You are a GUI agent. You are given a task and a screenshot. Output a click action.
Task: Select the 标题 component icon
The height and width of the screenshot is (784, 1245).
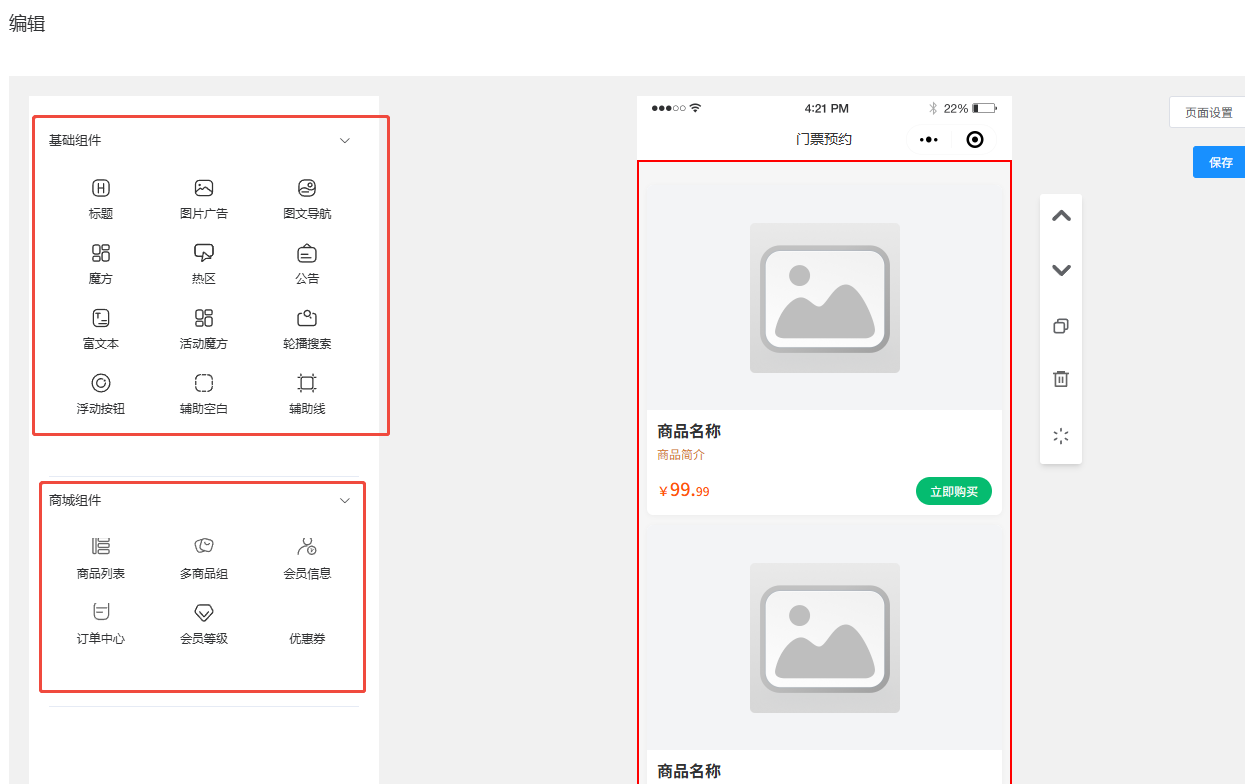(100, 197)
